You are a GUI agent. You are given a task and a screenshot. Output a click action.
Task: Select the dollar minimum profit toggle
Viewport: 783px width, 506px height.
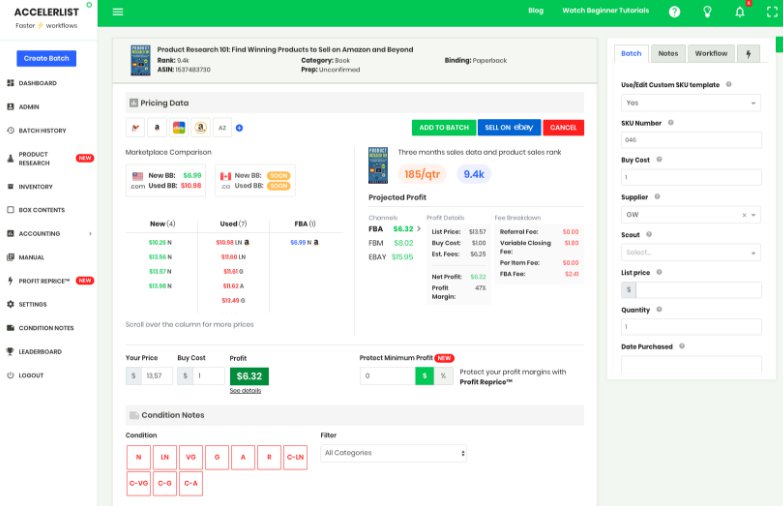pyautogui.click(x=424, y=376)
